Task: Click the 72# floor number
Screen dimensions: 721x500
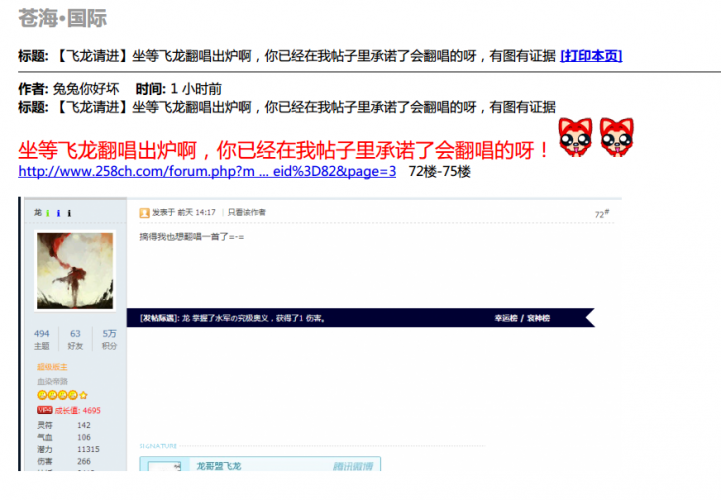Action: point(600,214)
